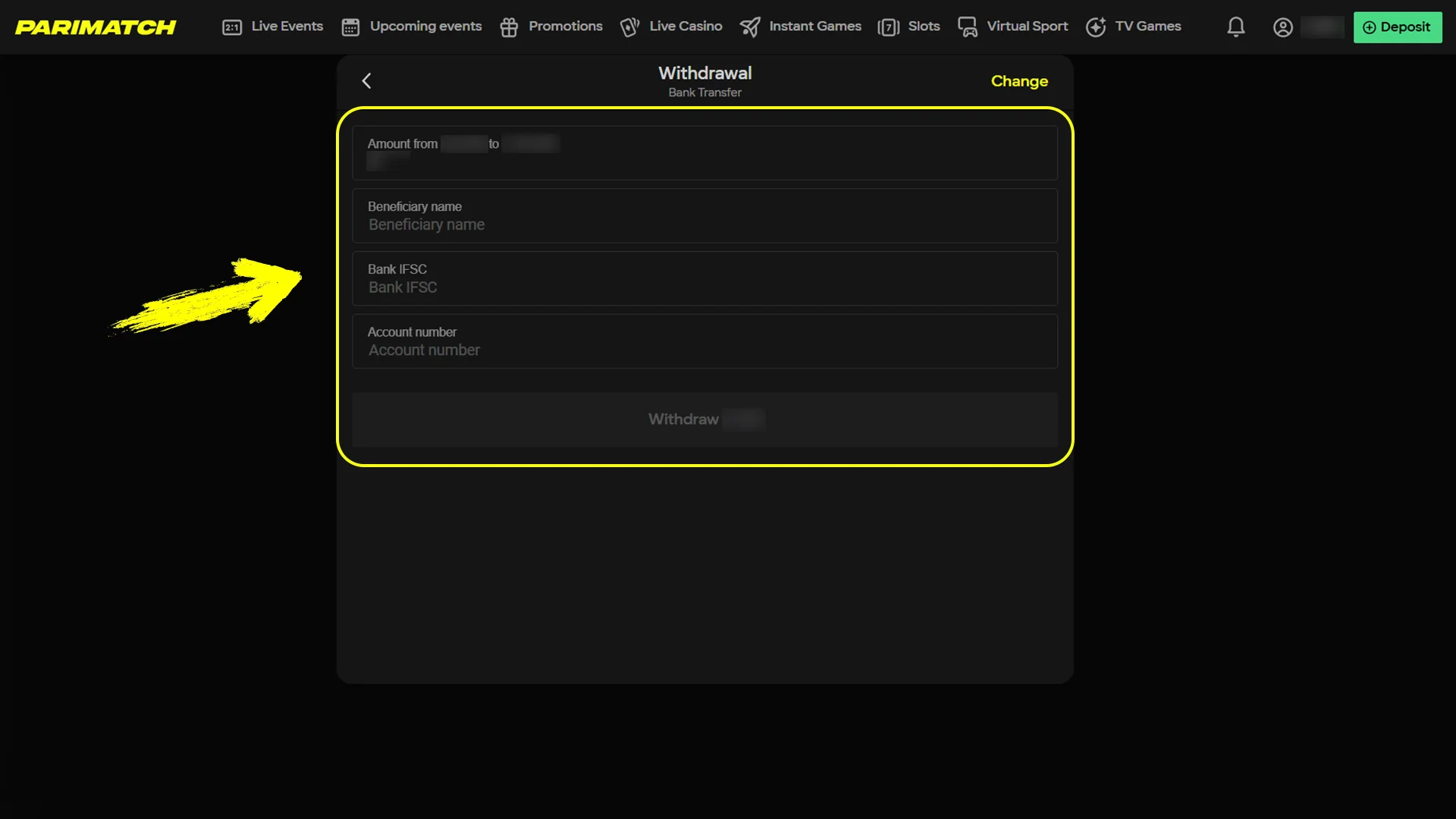The height and width of the screenshot is (819, 1456).
Task: Open the user account profile icon
Action: tap(1282, 27)
